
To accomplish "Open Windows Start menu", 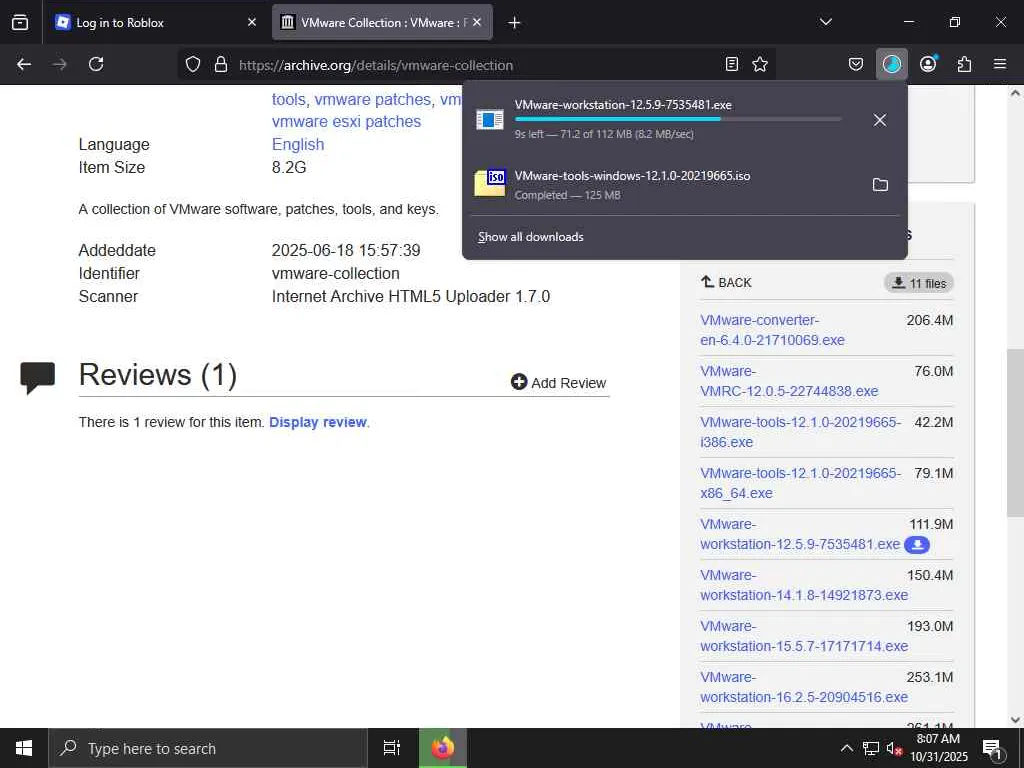I will point(24,748).
